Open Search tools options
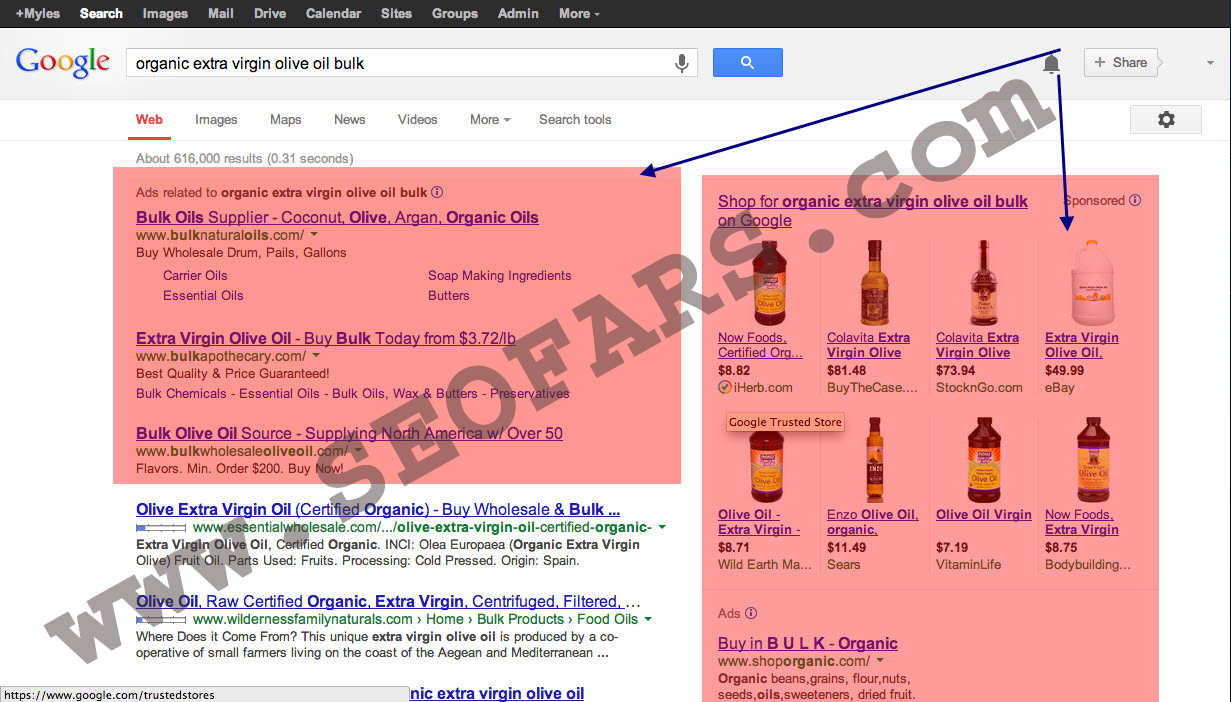Viewport: 1231px width, 702px height. click(x=575, y=119)
